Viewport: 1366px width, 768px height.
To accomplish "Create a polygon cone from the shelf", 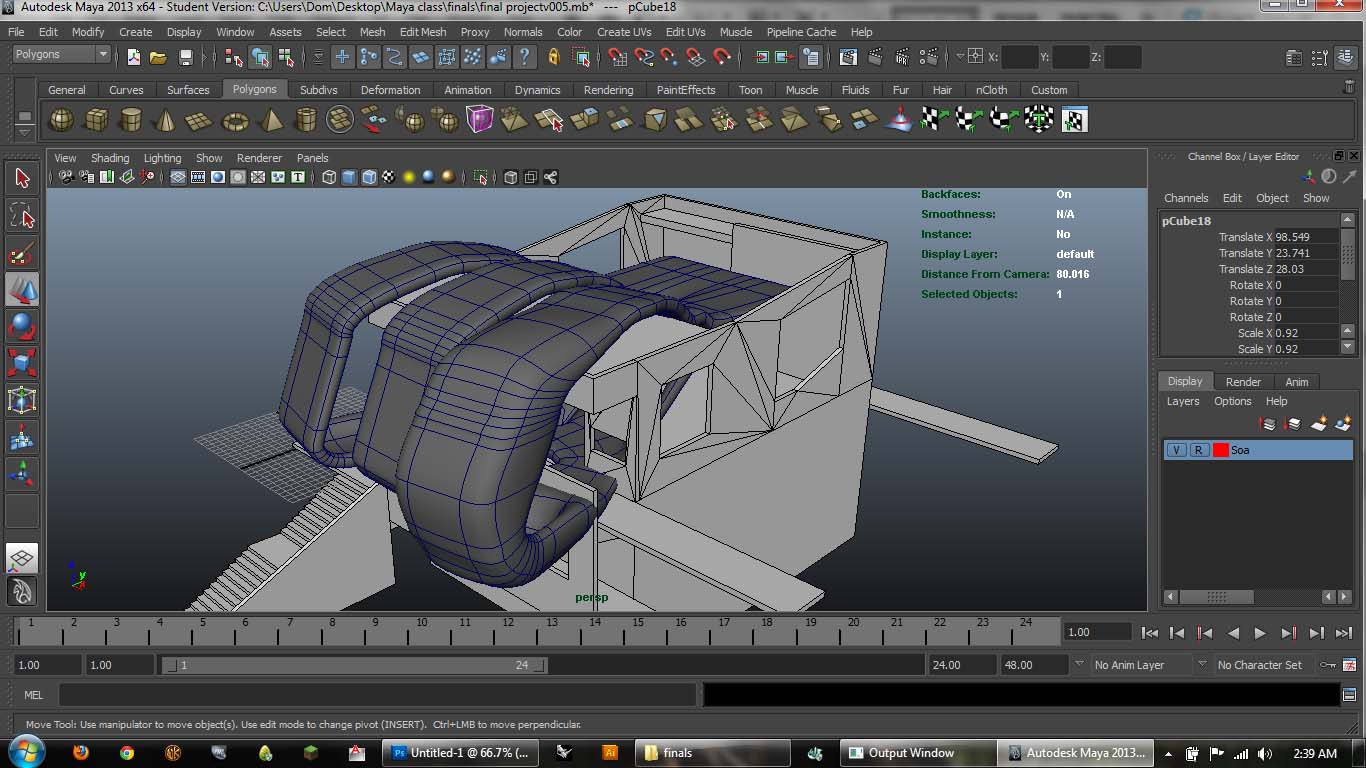I will tap(165, 121).
